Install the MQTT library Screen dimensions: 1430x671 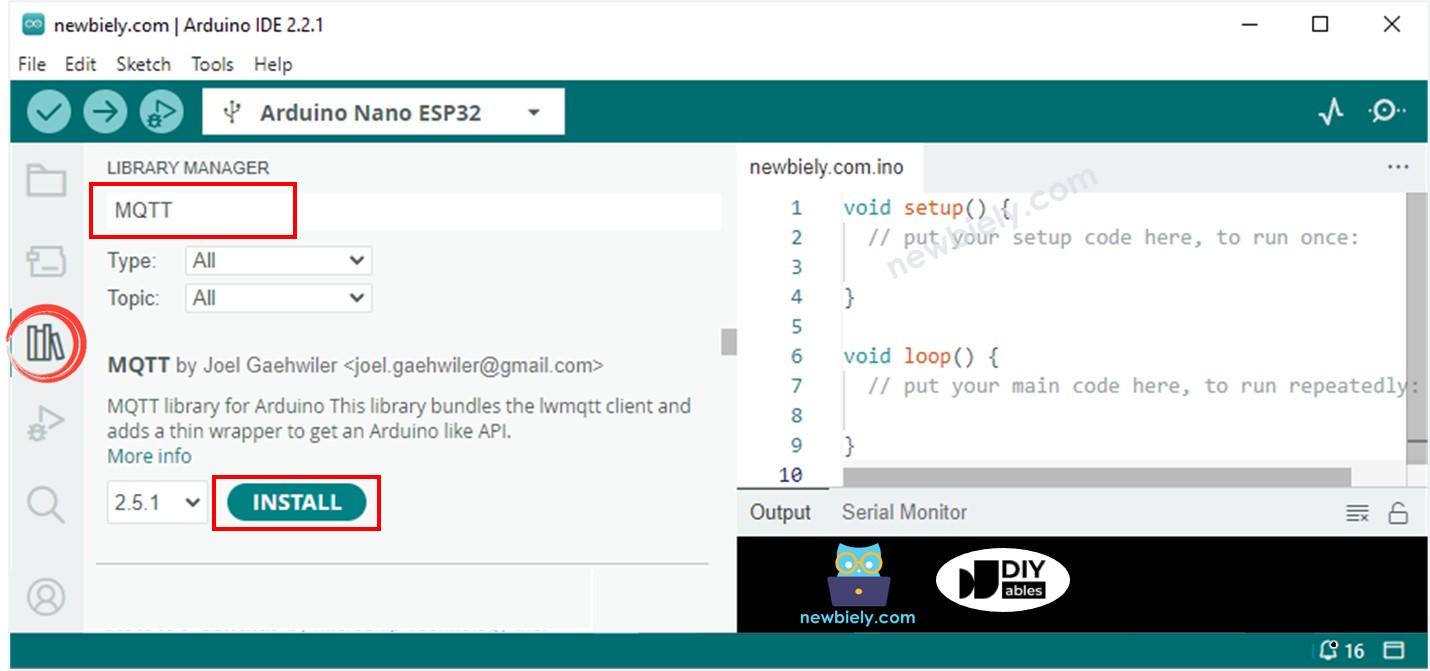296,503
